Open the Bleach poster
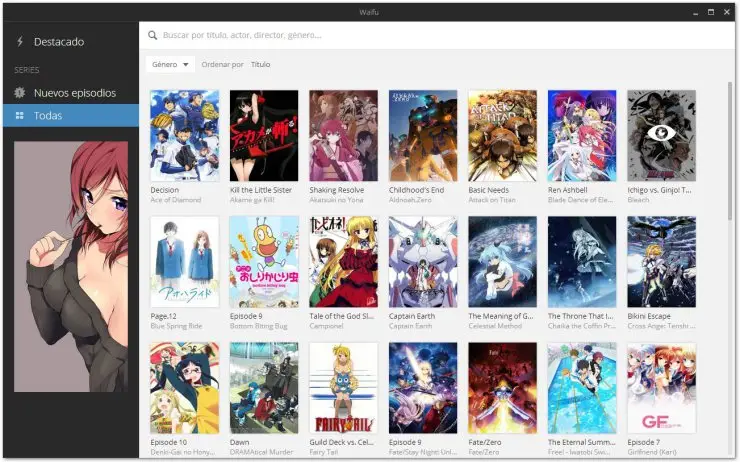Screen dimensions: 740x462 click(x=662, y=135)
